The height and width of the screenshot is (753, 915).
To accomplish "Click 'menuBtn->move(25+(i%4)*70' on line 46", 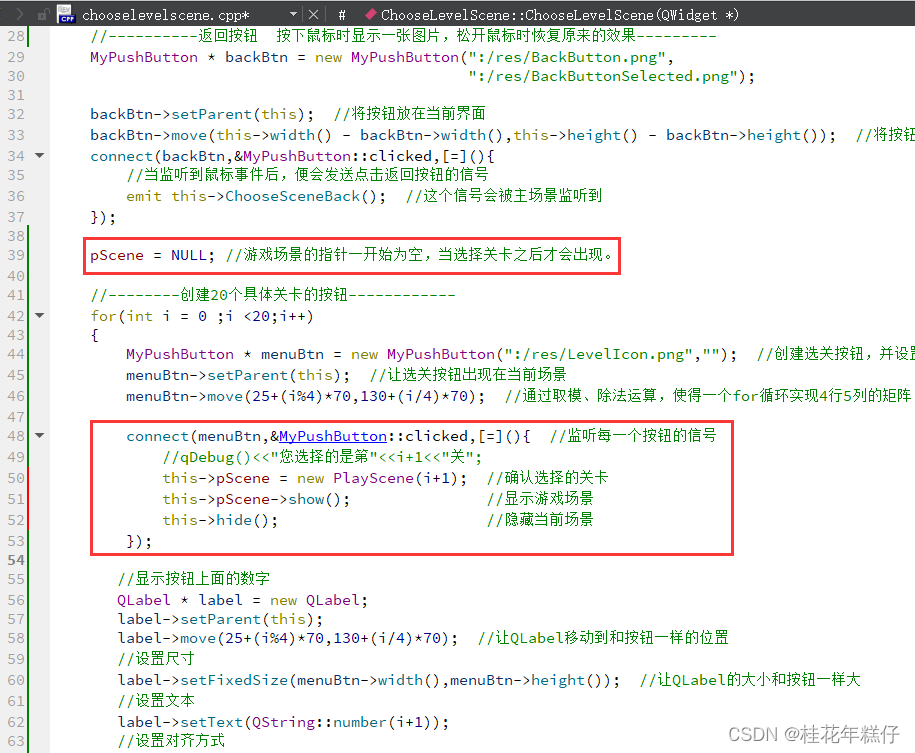I will [x=238, y=396].
